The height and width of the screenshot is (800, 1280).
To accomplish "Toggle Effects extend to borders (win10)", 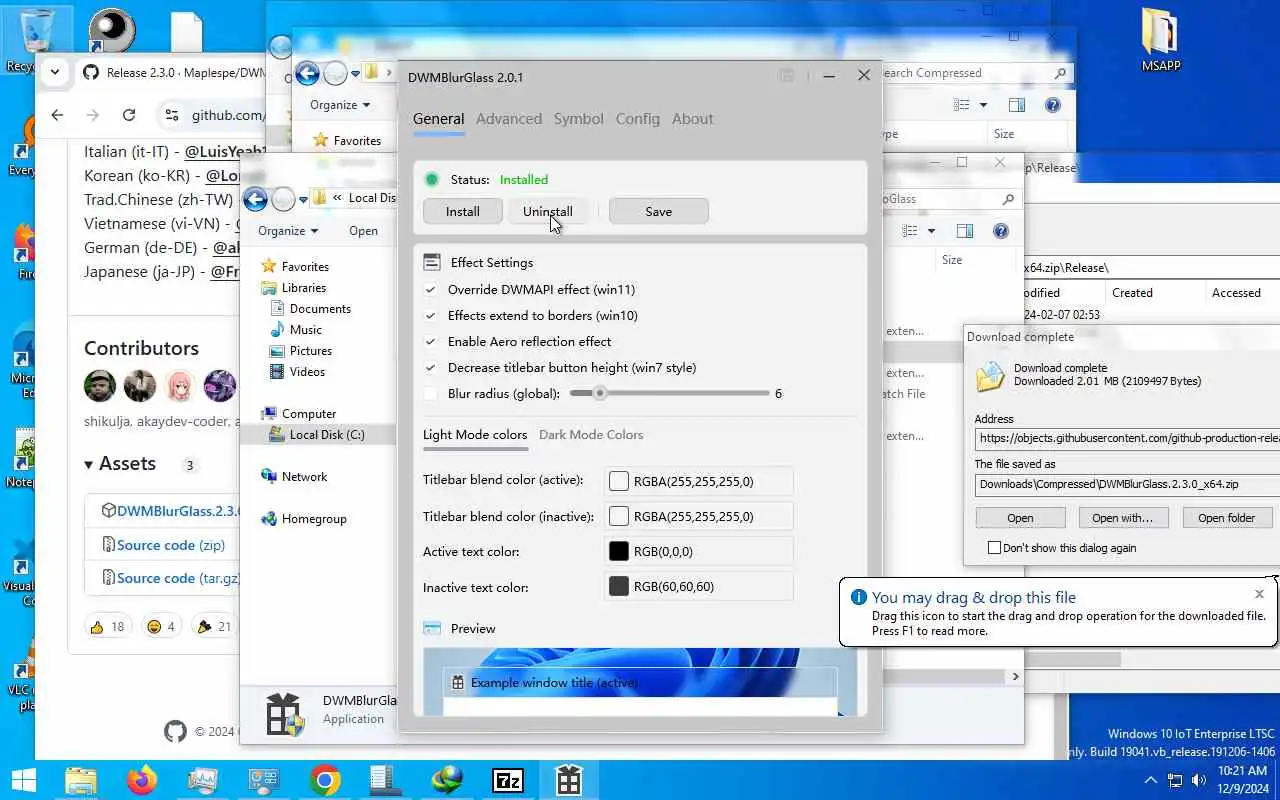I will click(430, 316).
